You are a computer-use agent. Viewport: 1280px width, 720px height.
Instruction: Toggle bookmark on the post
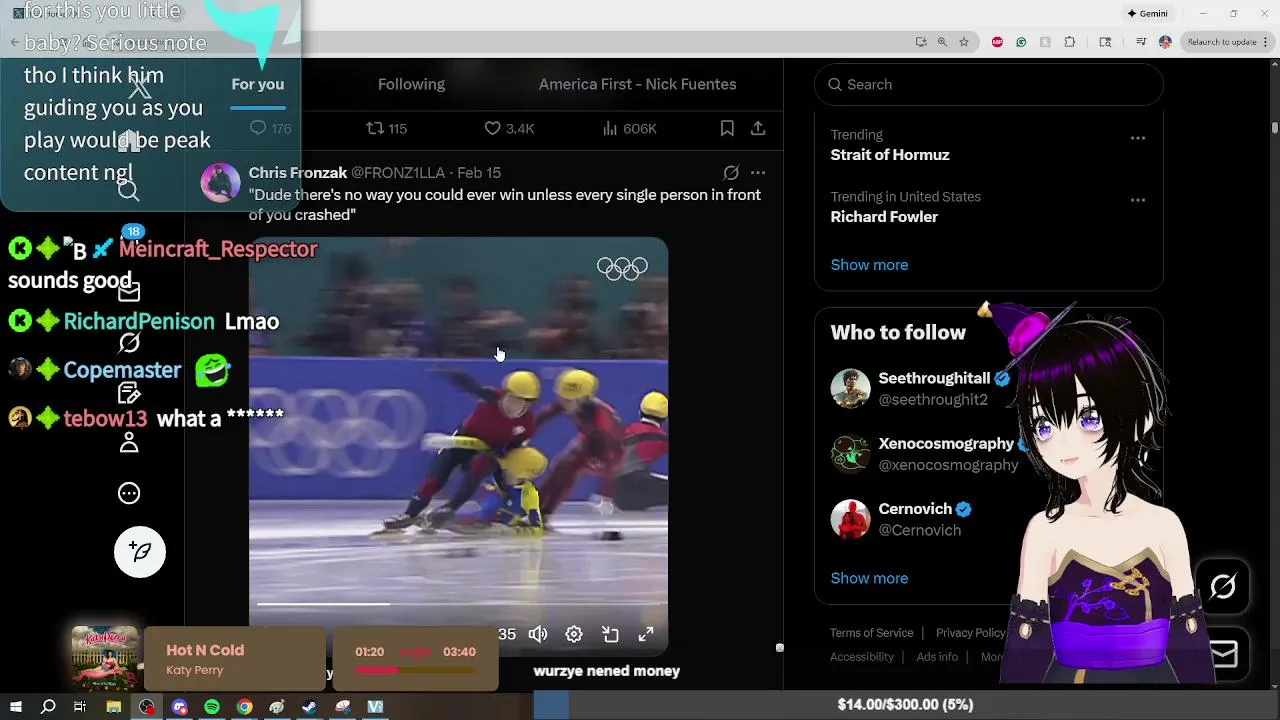click(727, 128)
